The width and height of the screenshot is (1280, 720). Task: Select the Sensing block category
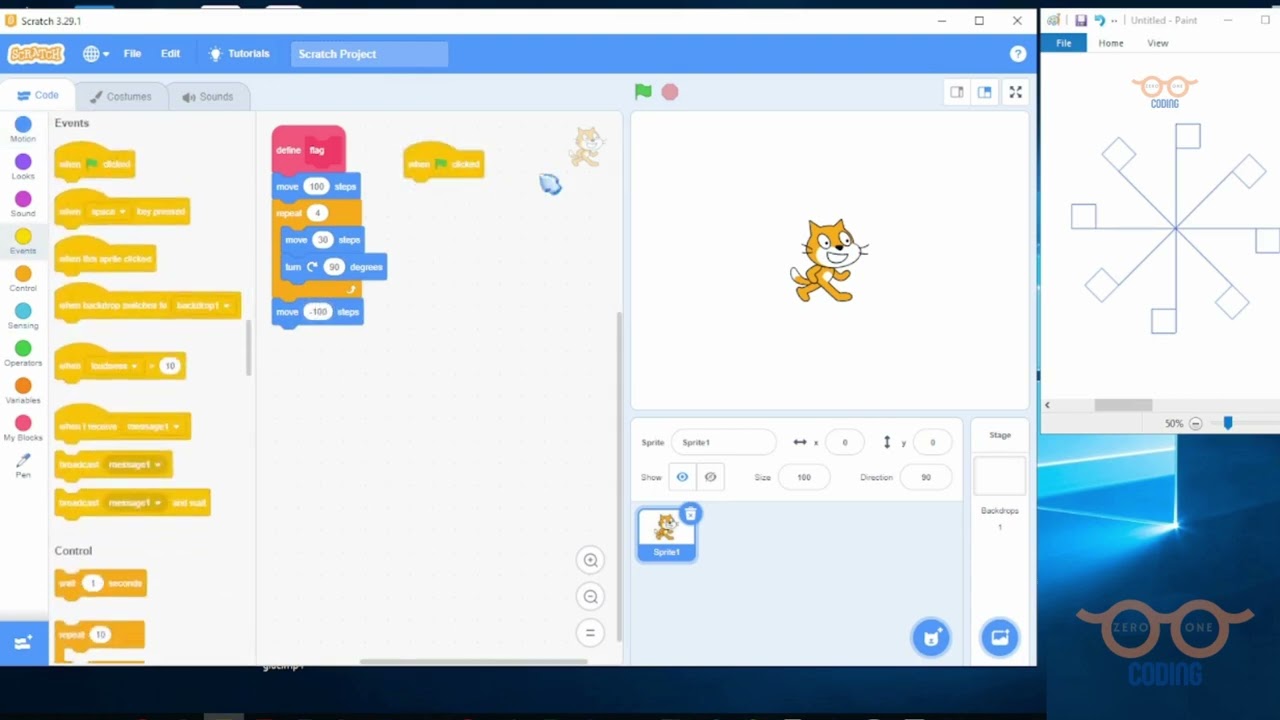coord(23,316)
